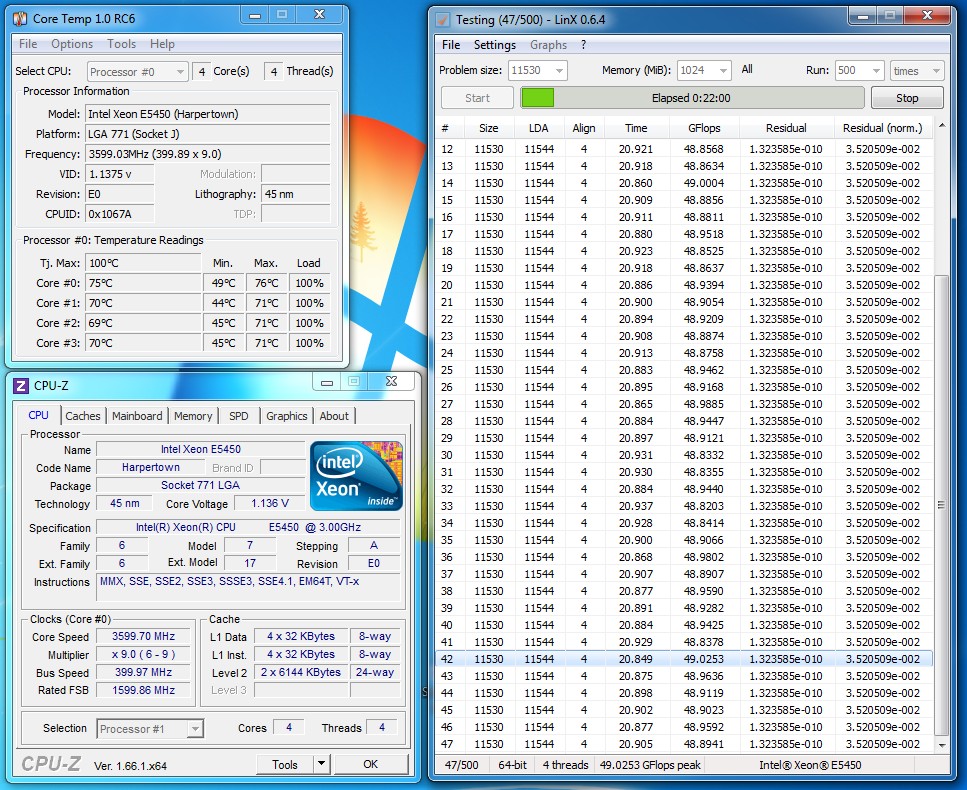Click the Rated FSB value 1599.86 MHz
The width and height of the screenshot is (967, 790).
click(x=144, y=690)
